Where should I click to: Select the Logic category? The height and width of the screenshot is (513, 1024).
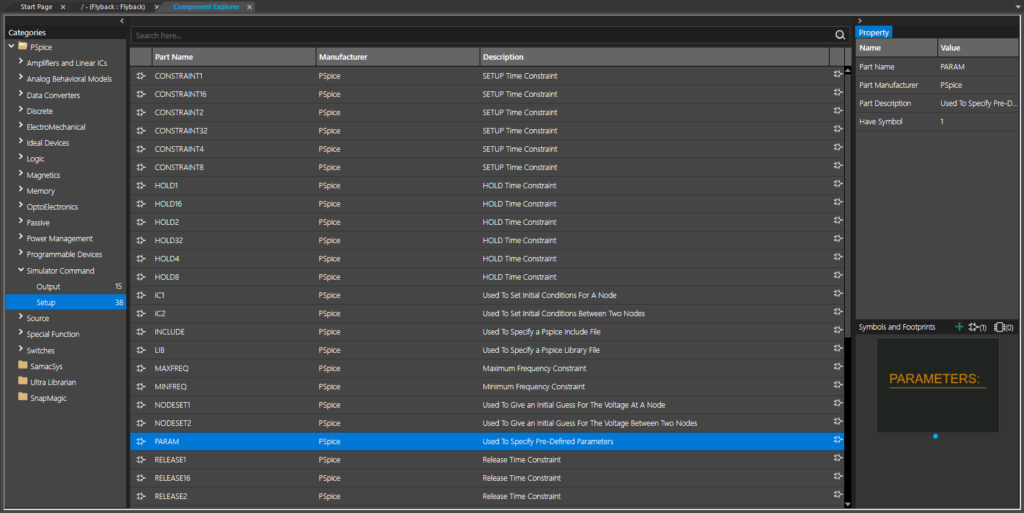35,159
